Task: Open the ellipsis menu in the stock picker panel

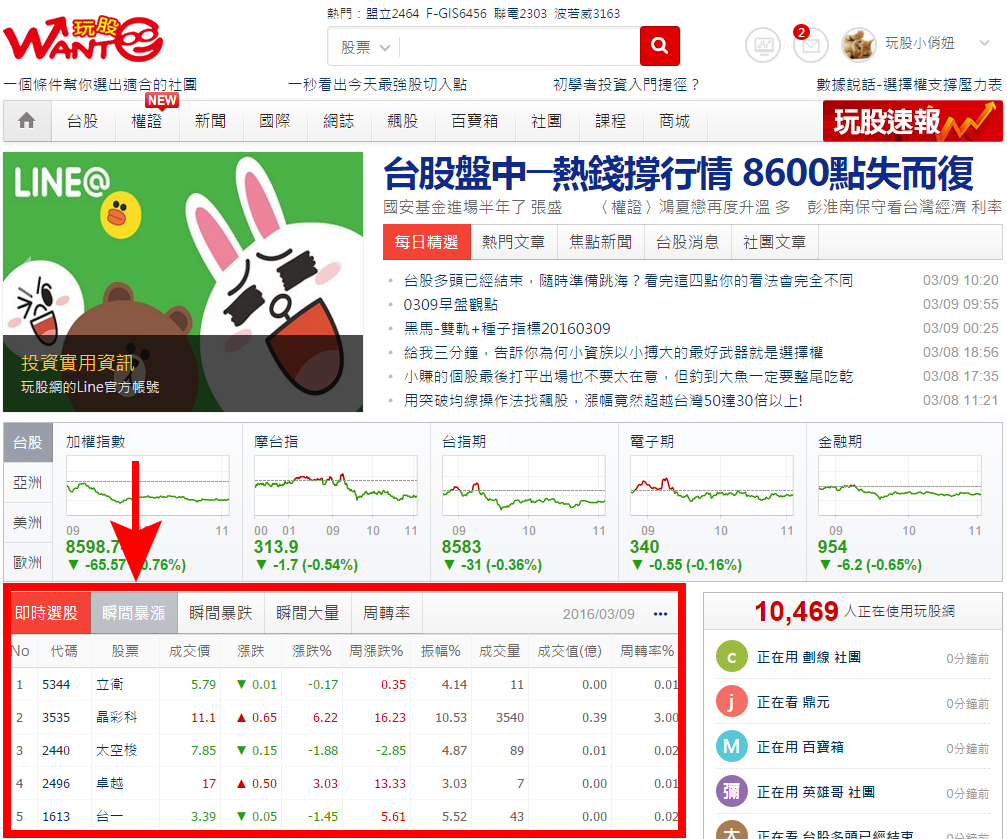Action: click(x=660, y=614)
